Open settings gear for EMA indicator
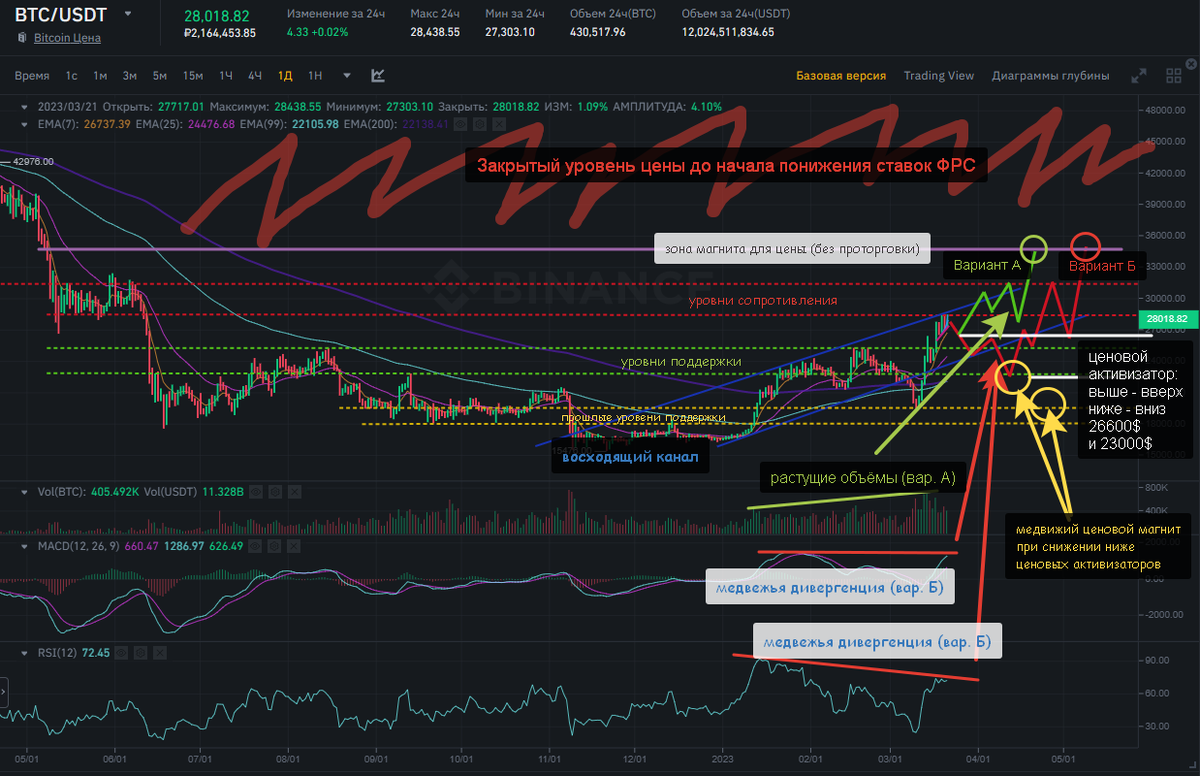 [x=480, y=124]
